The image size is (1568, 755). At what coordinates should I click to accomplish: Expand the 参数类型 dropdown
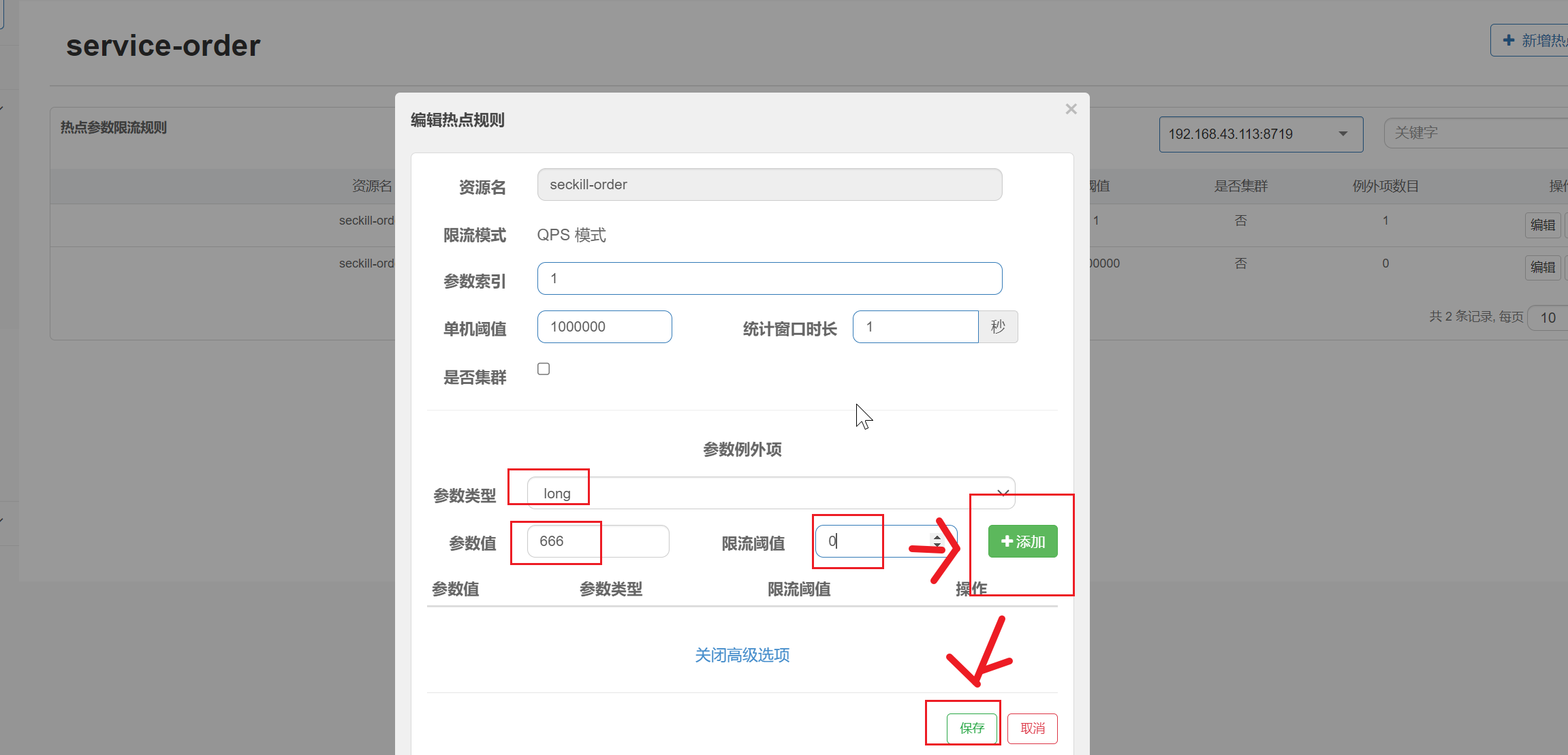770,493
